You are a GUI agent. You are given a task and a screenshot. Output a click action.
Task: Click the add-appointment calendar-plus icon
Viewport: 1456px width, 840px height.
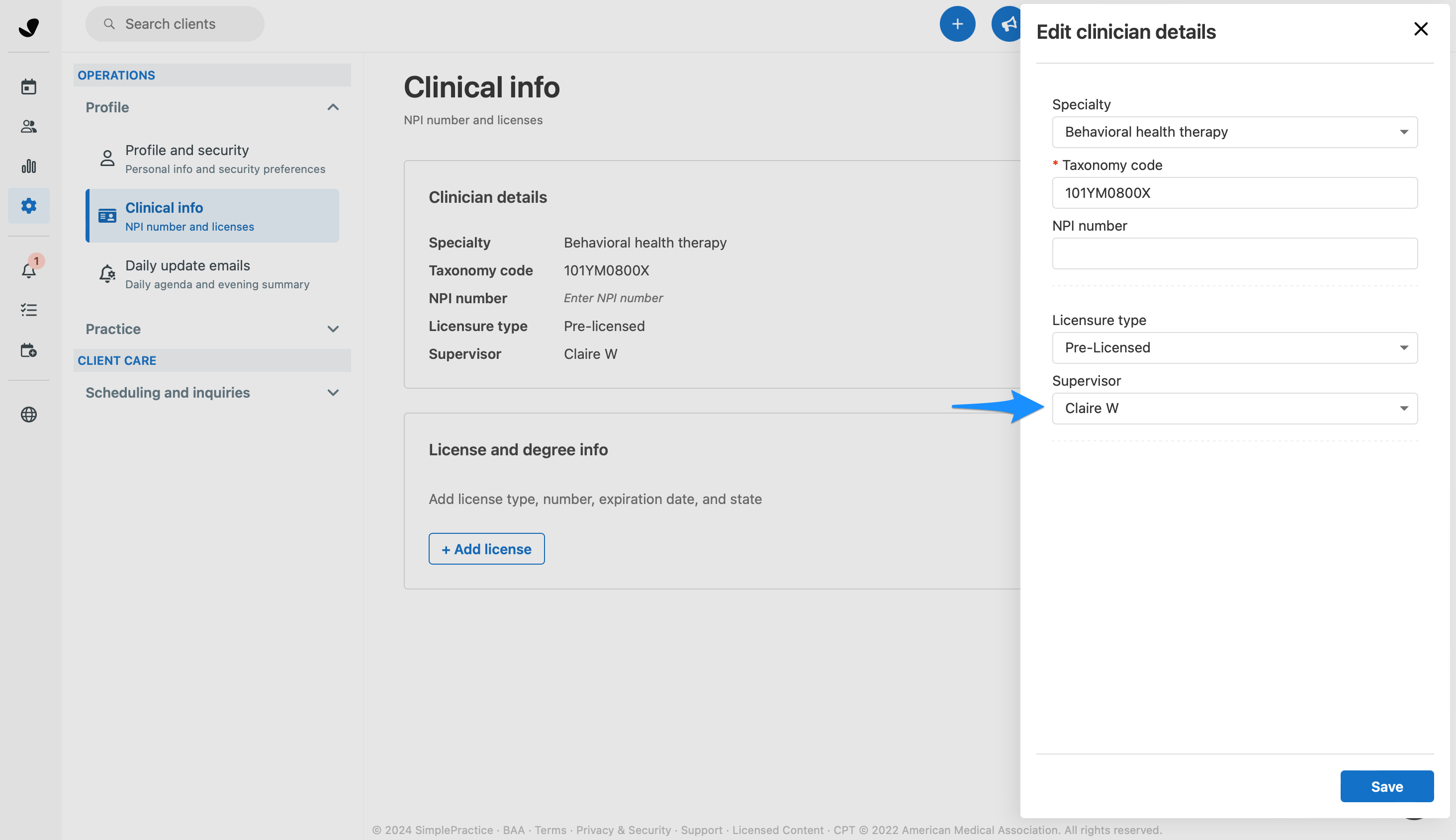[29, 350]
